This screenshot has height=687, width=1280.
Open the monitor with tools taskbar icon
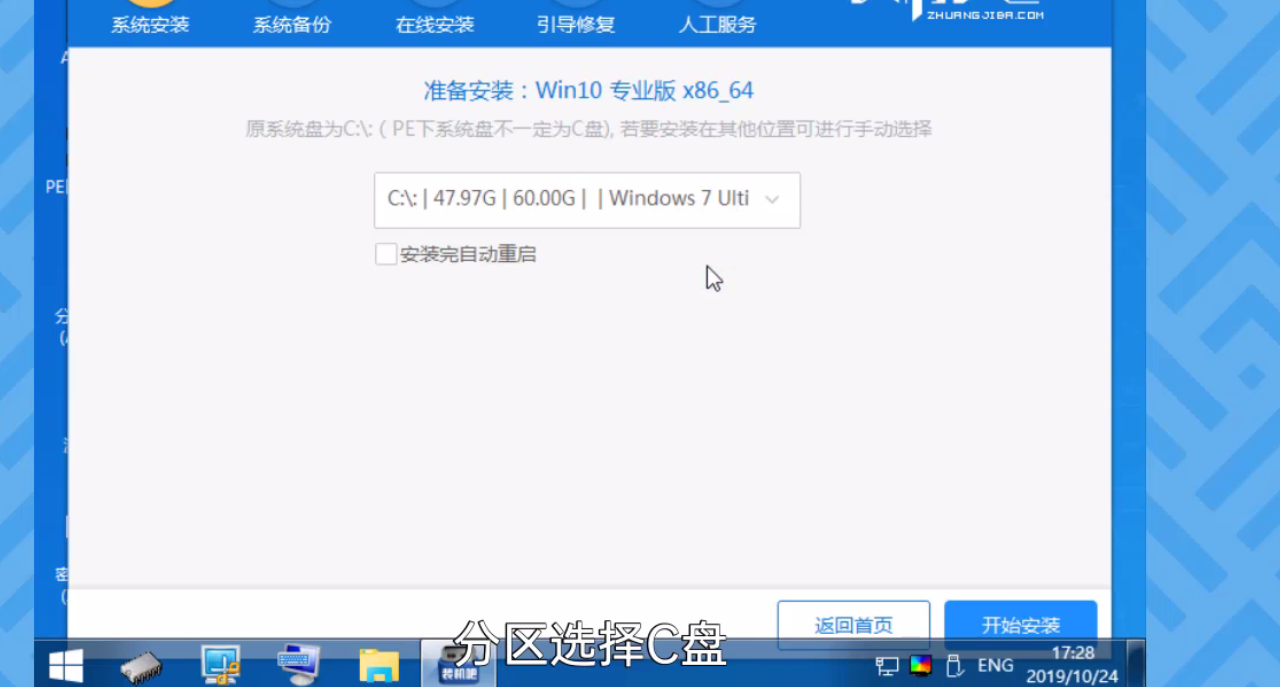pos(220,664)
